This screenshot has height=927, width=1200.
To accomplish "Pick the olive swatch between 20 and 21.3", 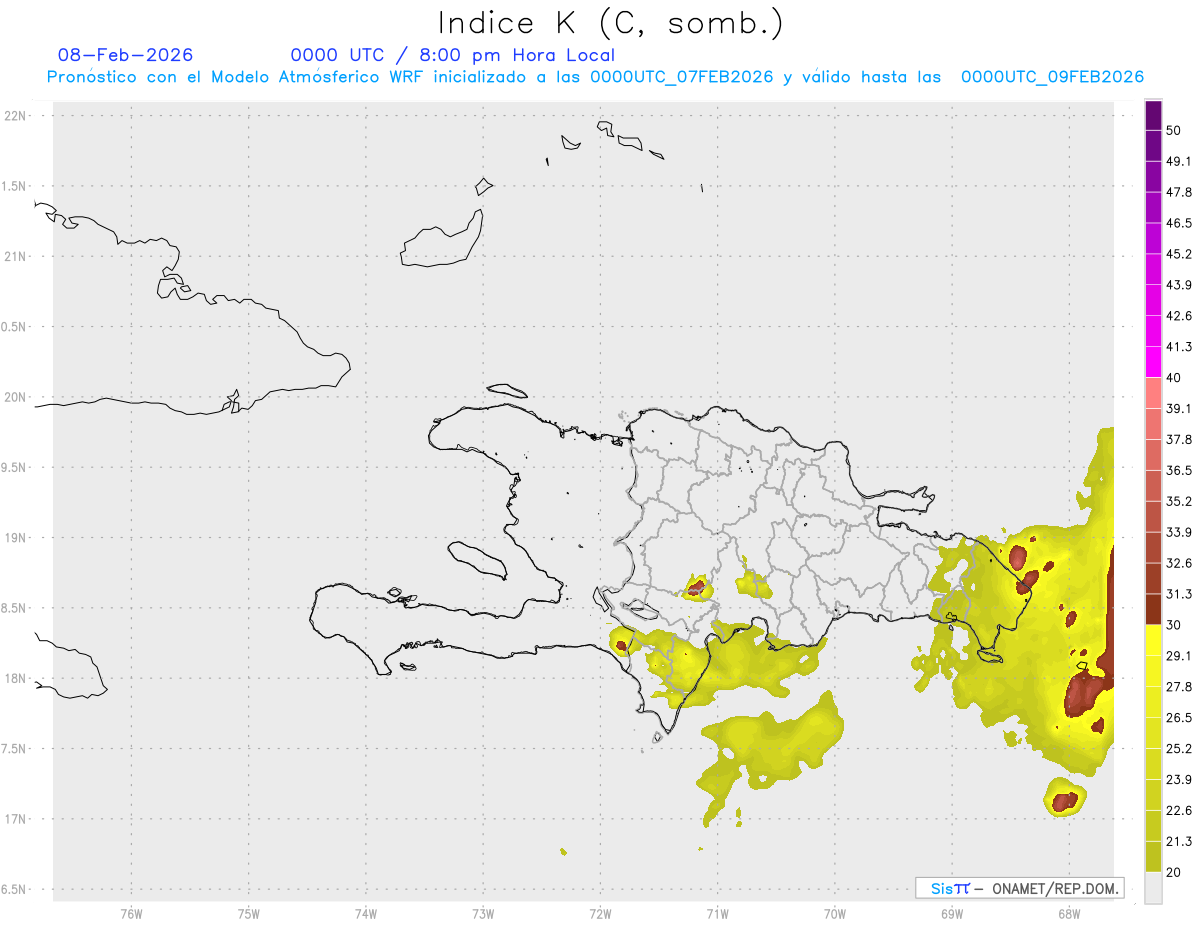I will (x=1153, y=857).
